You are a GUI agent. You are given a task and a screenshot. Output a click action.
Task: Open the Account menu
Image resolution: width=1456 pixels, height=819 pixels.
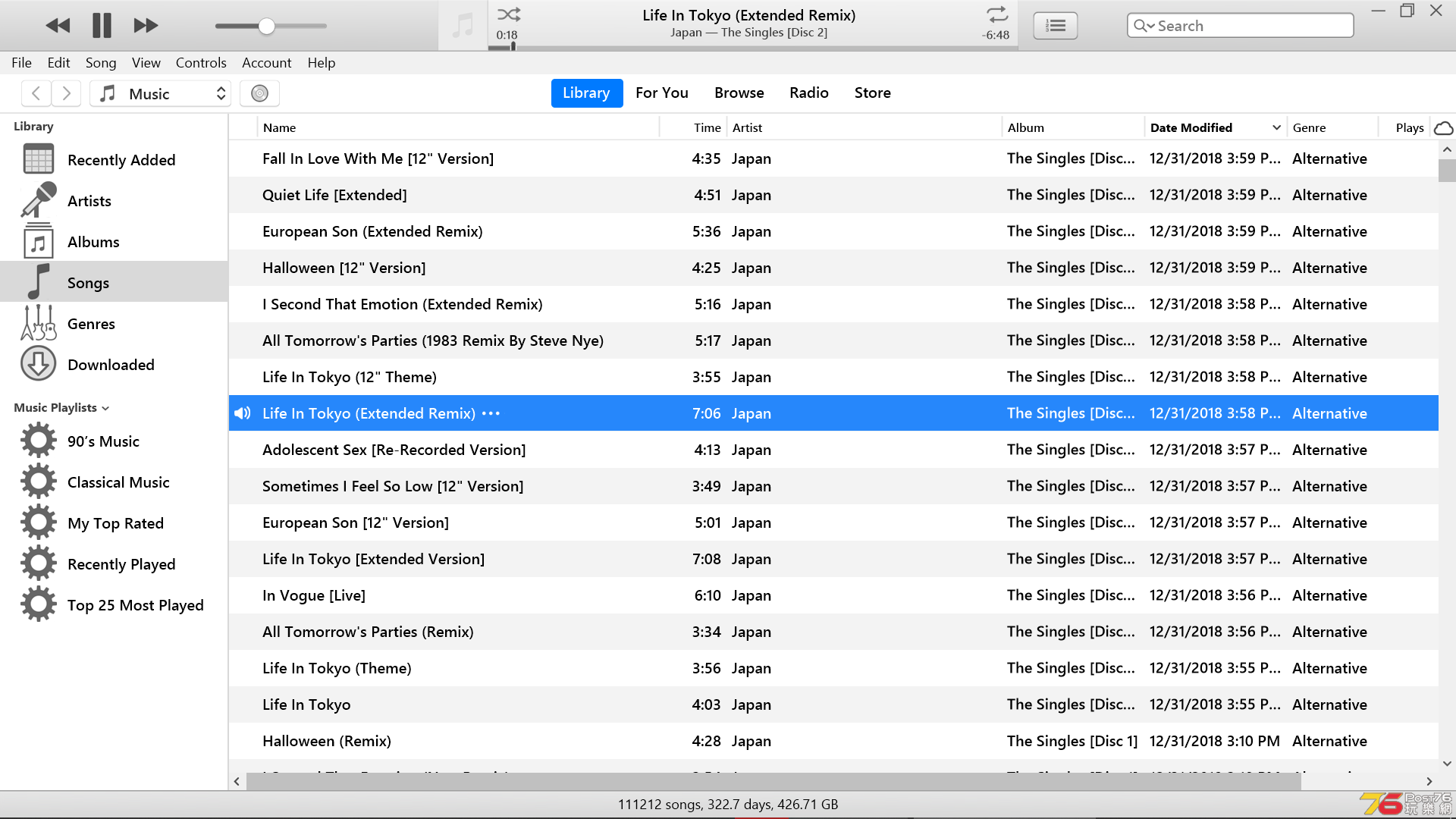[266, 63]
